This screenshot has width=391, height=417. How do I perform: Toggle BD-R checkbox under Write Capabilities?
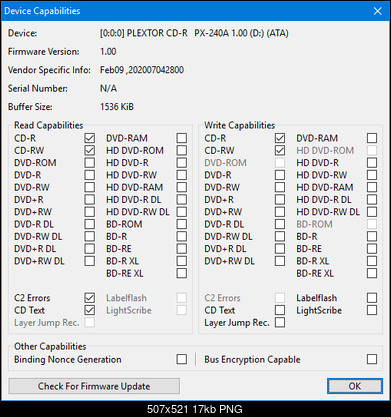pos(372,236)
